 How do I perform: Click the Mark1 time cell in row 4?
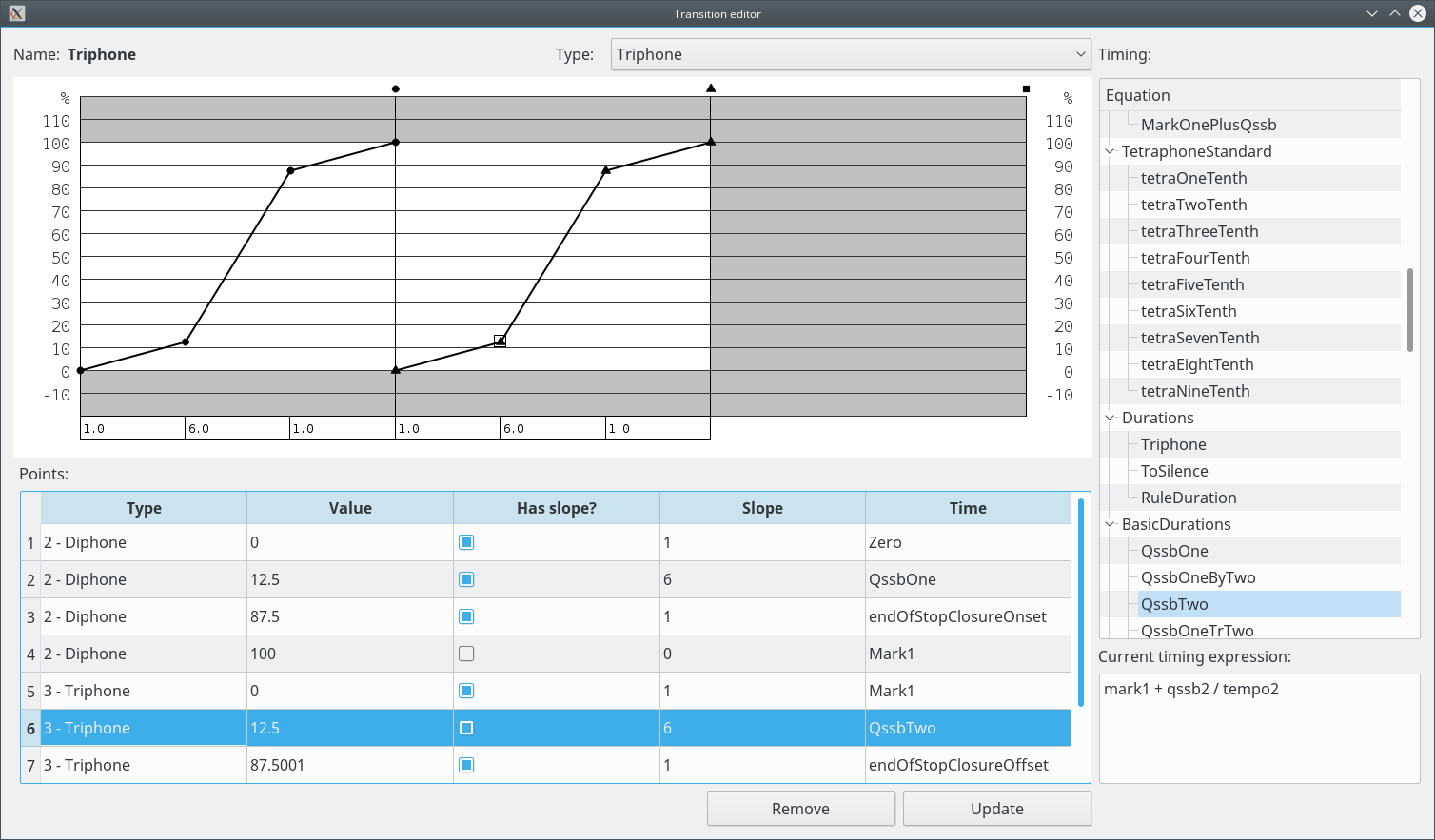pos(968,654)
